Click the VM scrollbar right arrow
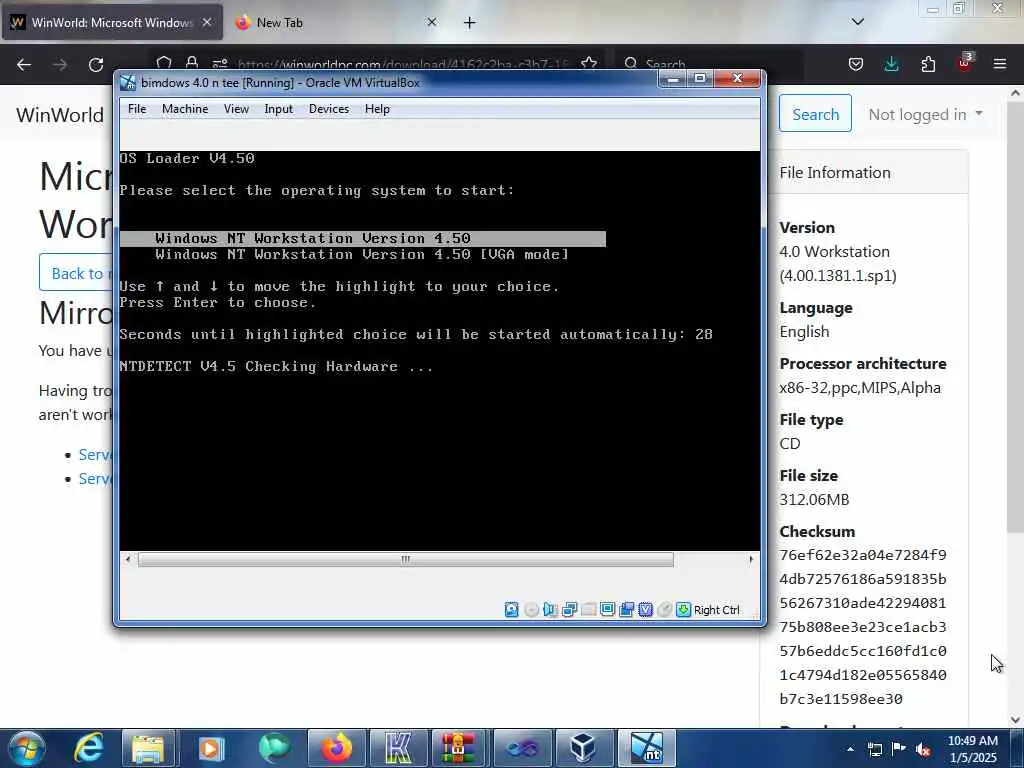This screenshot has width=1024, height=768. (751, 559)
